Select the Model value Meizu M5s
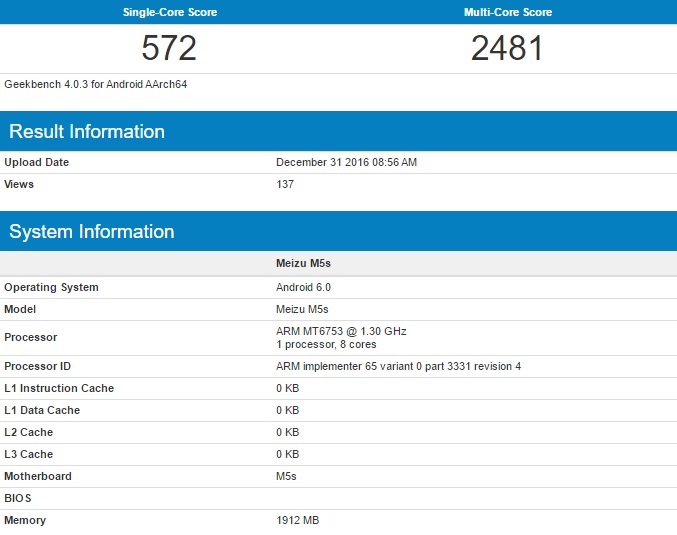677x535 pixels. click(302, 310)
